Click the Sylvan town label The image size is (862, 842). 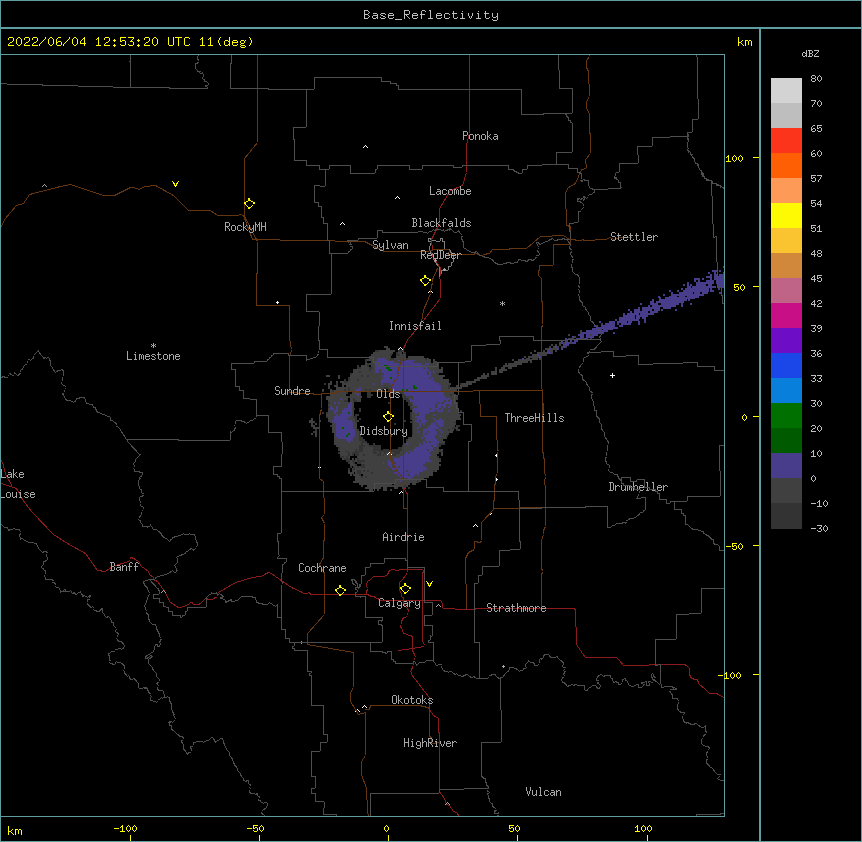[390, 245]
